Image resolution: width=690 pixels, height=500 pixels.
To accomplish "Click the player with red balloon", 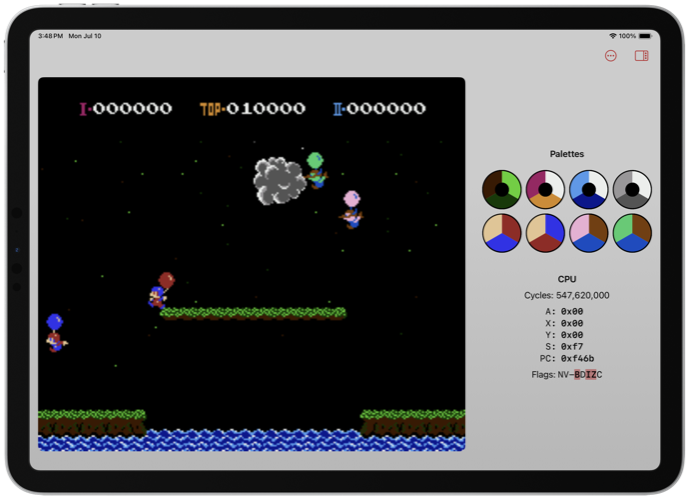I will pos(161,290).
